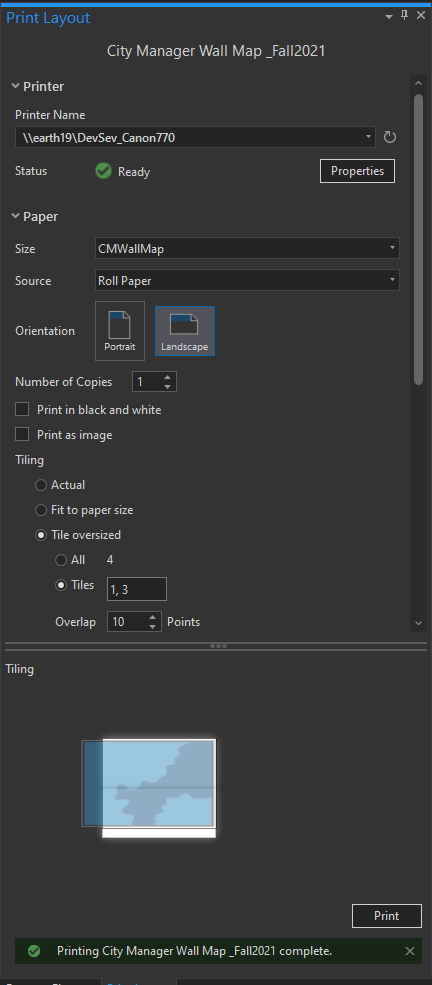The image size is (432, 985).
Task: Click the splitter grip dots above Tiling preview
Action: point(219,645)
